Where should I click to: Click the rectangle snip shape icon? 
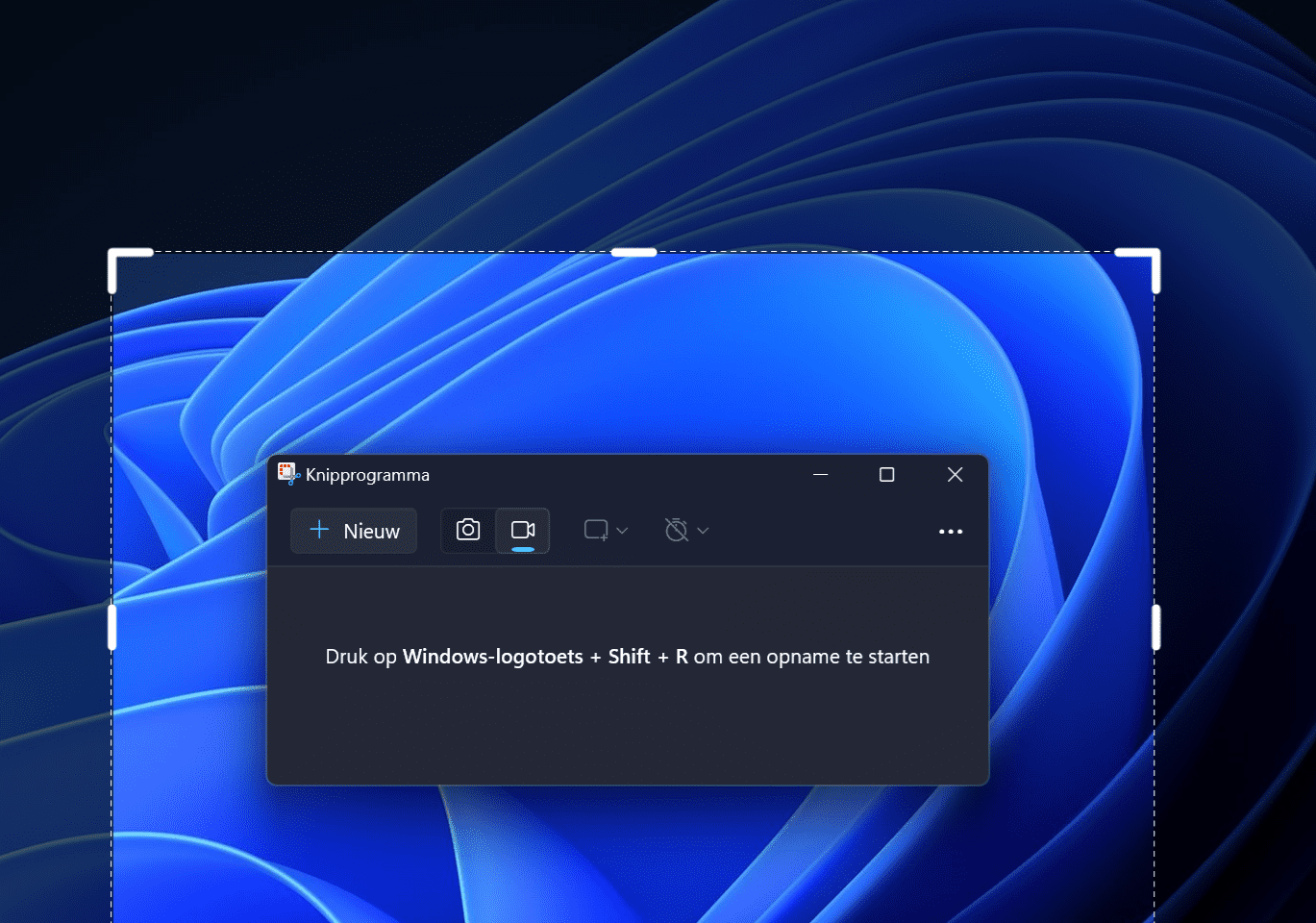point(597,530)
